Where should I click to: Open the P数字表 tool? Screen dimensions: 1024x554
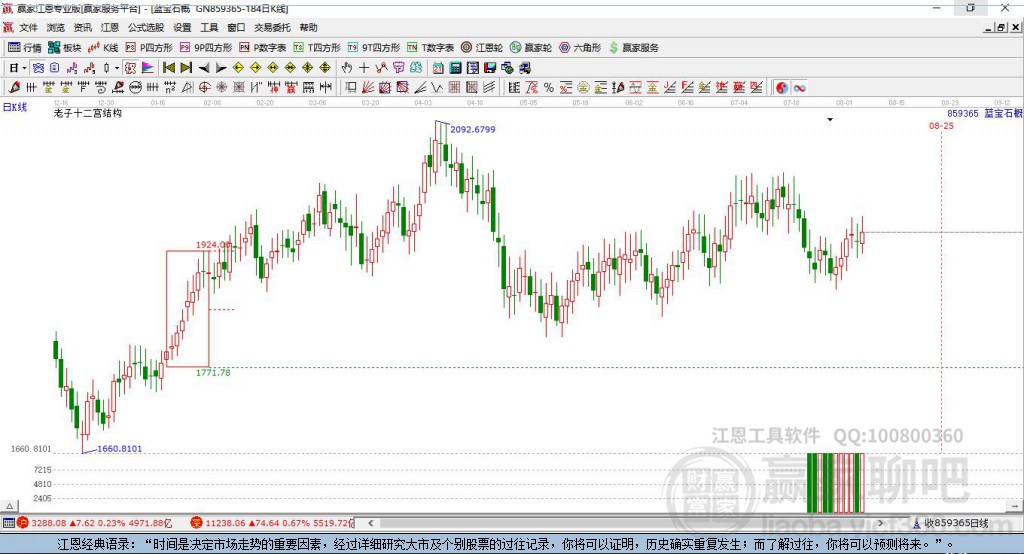[x=263, y=48]
